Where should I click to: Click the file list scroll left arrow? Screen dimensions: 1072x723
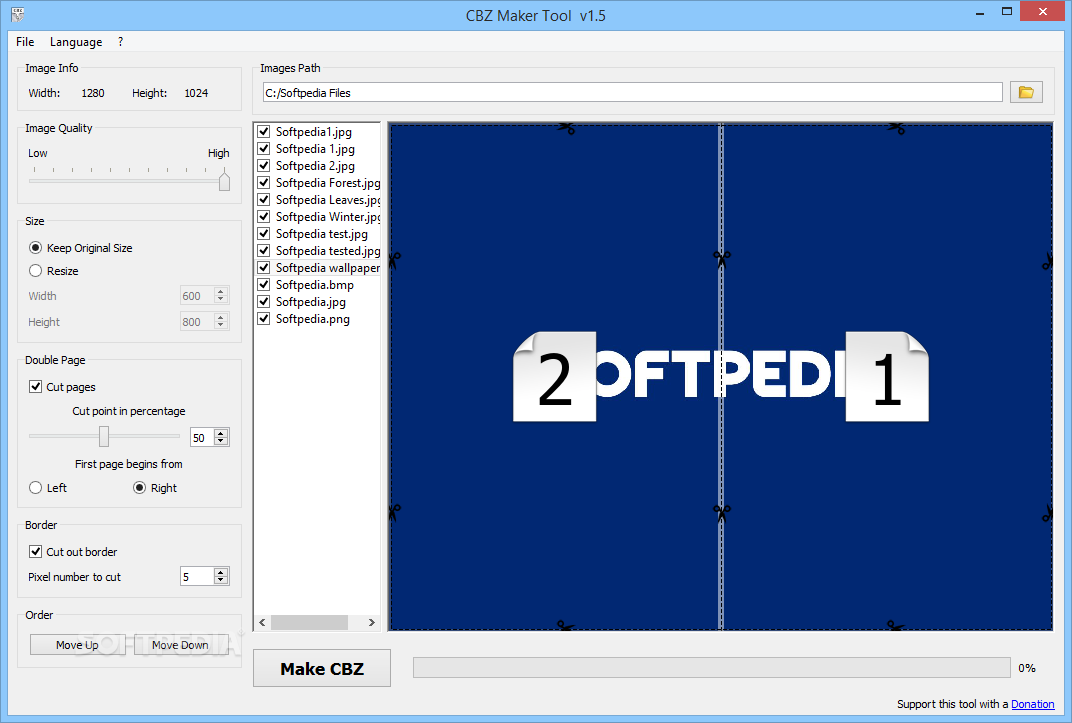[x=262, y=623]
